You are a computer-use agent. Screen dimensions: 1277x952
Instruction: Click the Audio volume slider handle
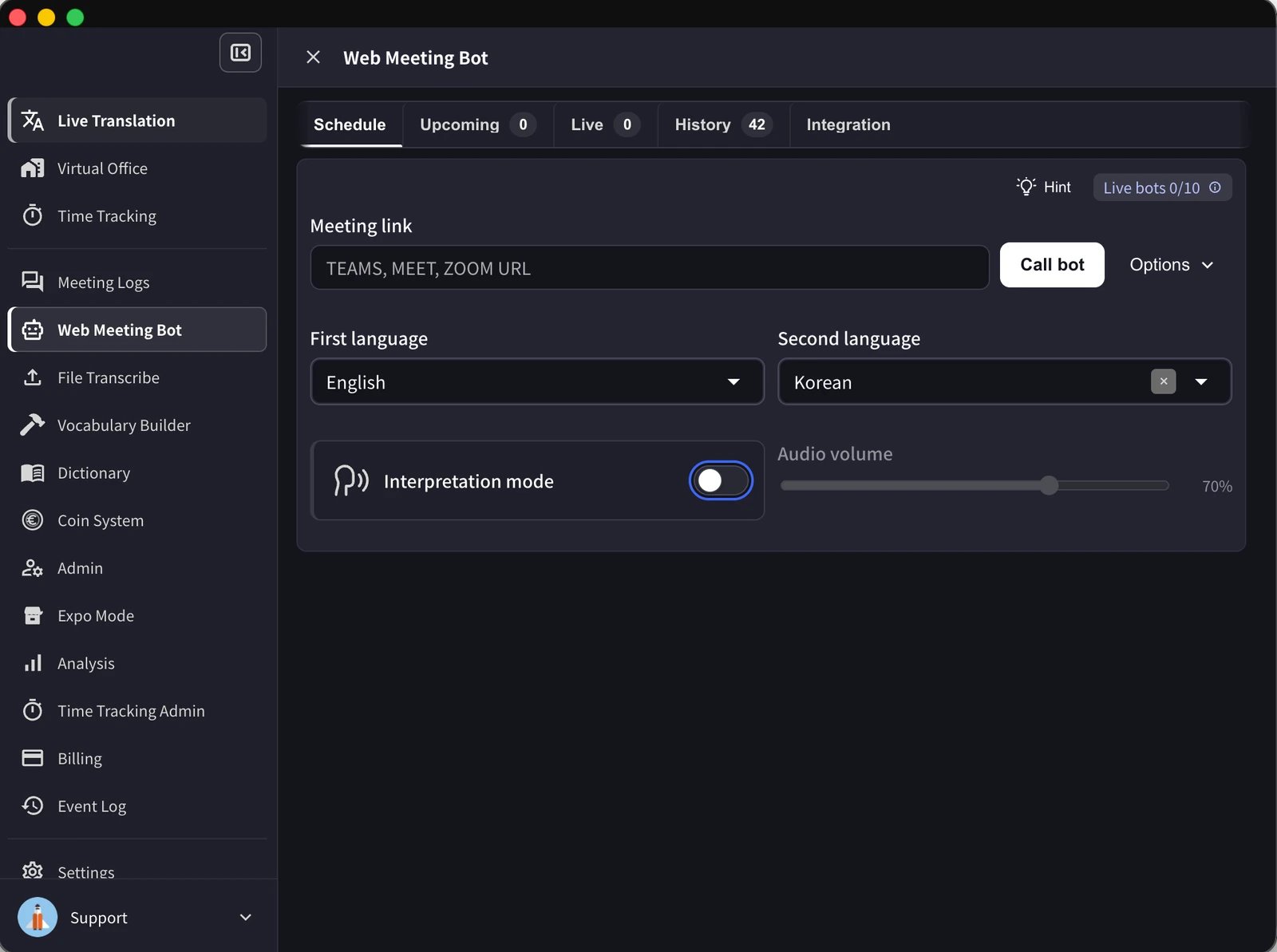pyautogui.click(x=1049, y=485)
